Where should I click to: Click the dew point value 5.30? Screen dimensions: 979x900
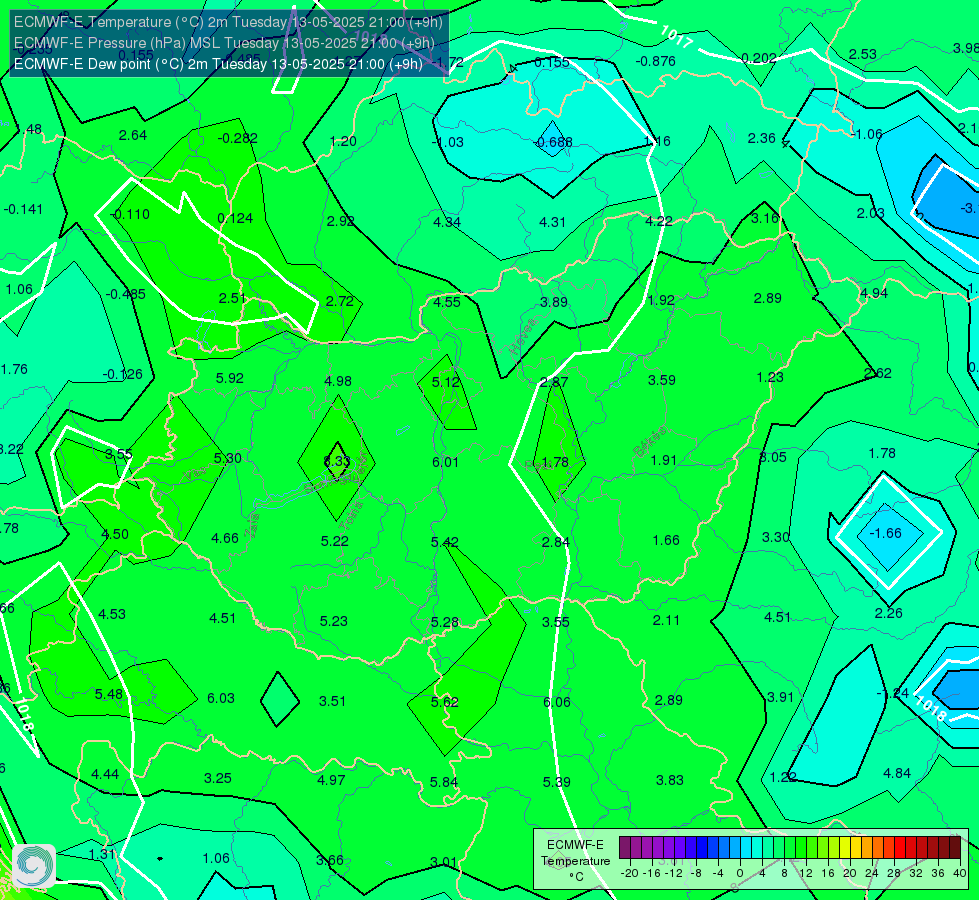pos(228,458)
